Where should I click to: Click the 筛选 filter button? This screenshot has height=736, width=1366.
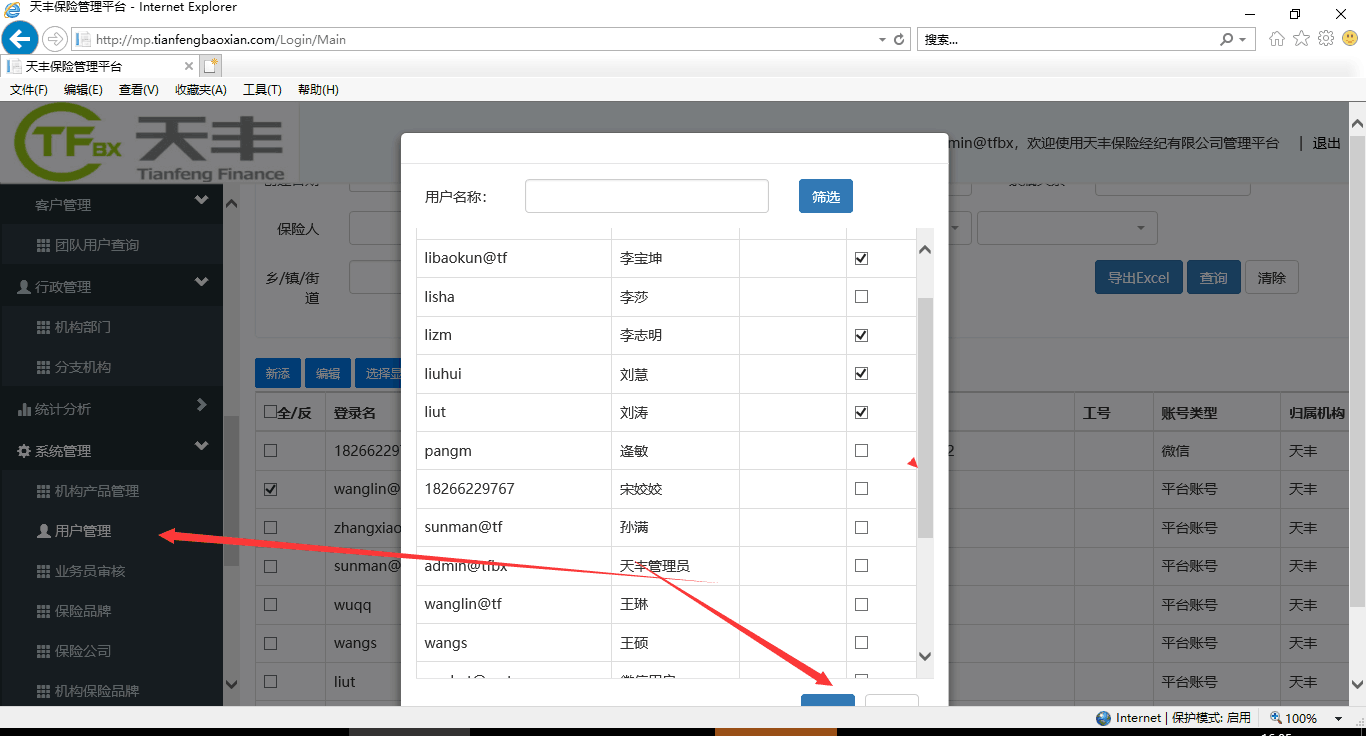[x=825, y=197]
